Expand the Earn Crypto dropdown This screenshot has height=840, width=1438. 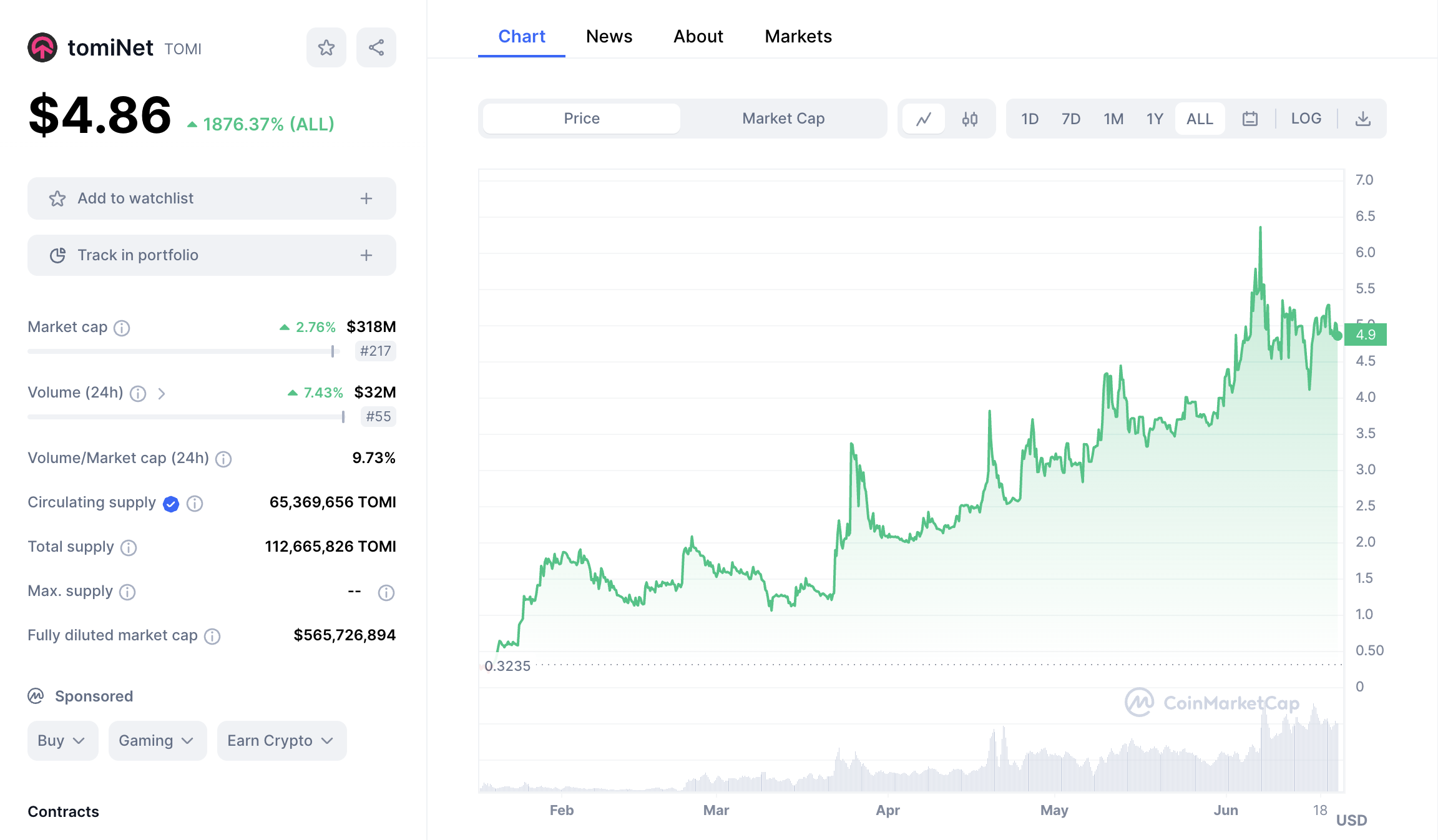281,741
